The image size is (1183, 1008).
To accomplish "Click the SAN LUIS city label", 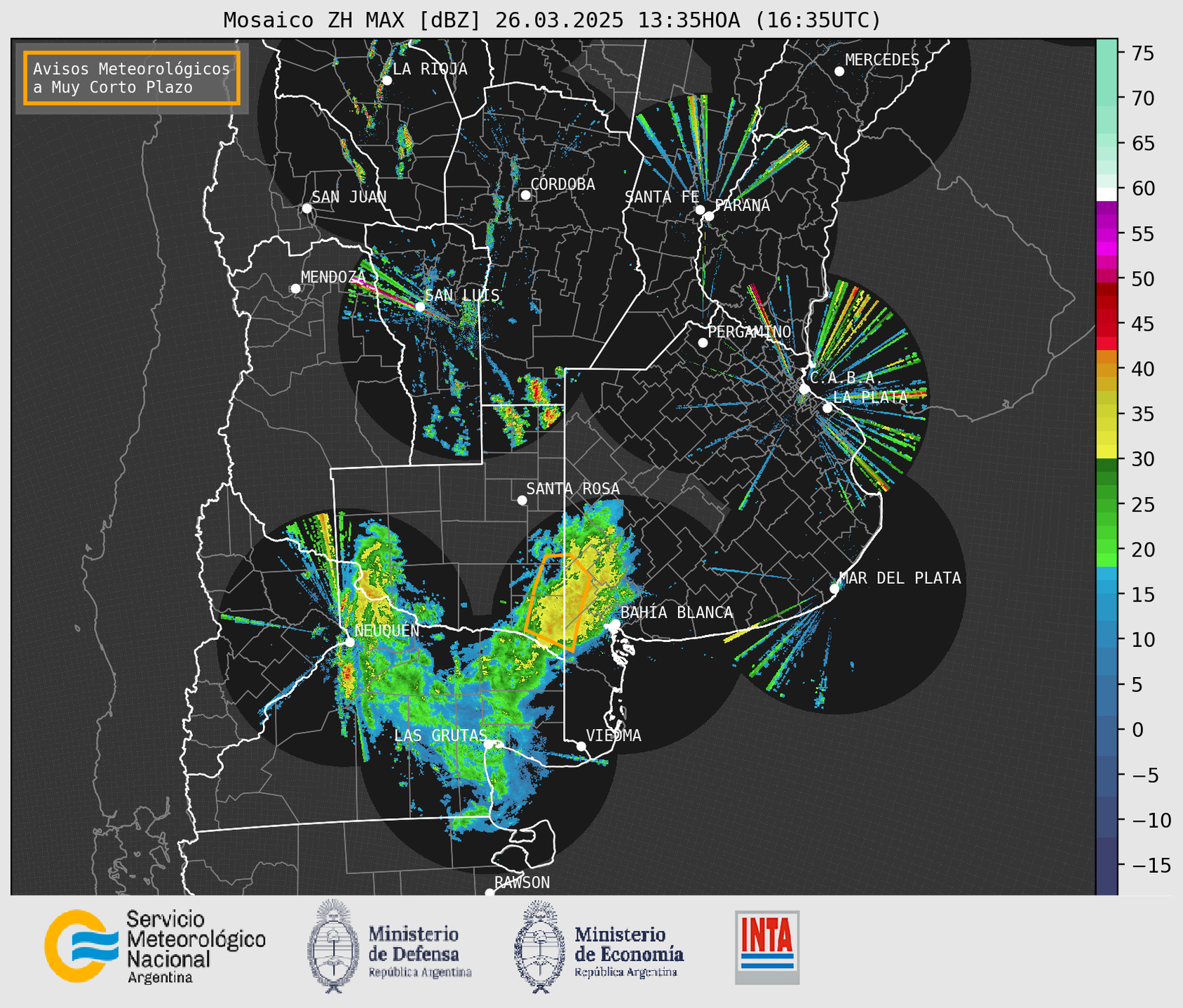I will pyautogui.click(x=462, y=295).
